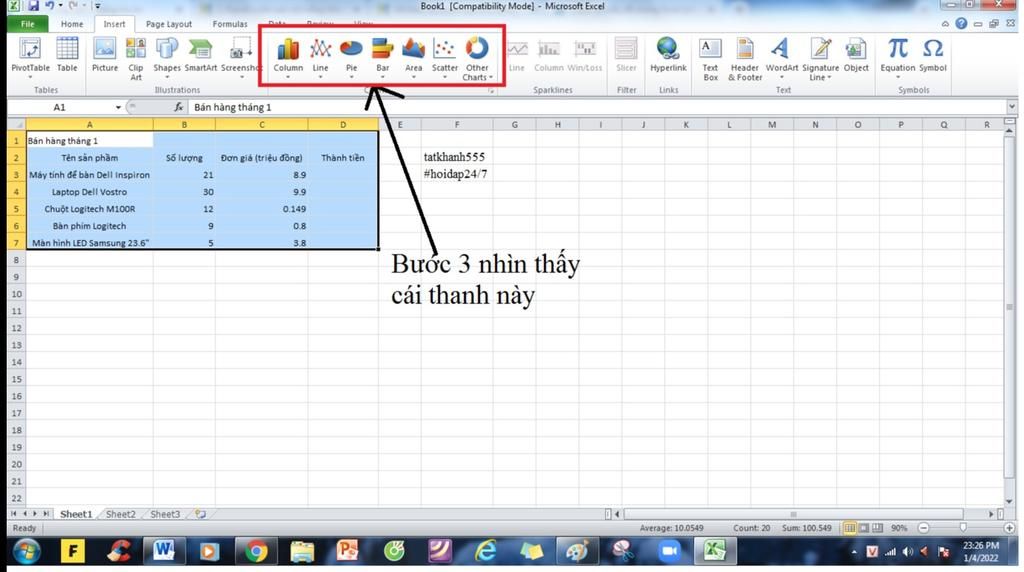Select row 10 header

click(16, 294)
